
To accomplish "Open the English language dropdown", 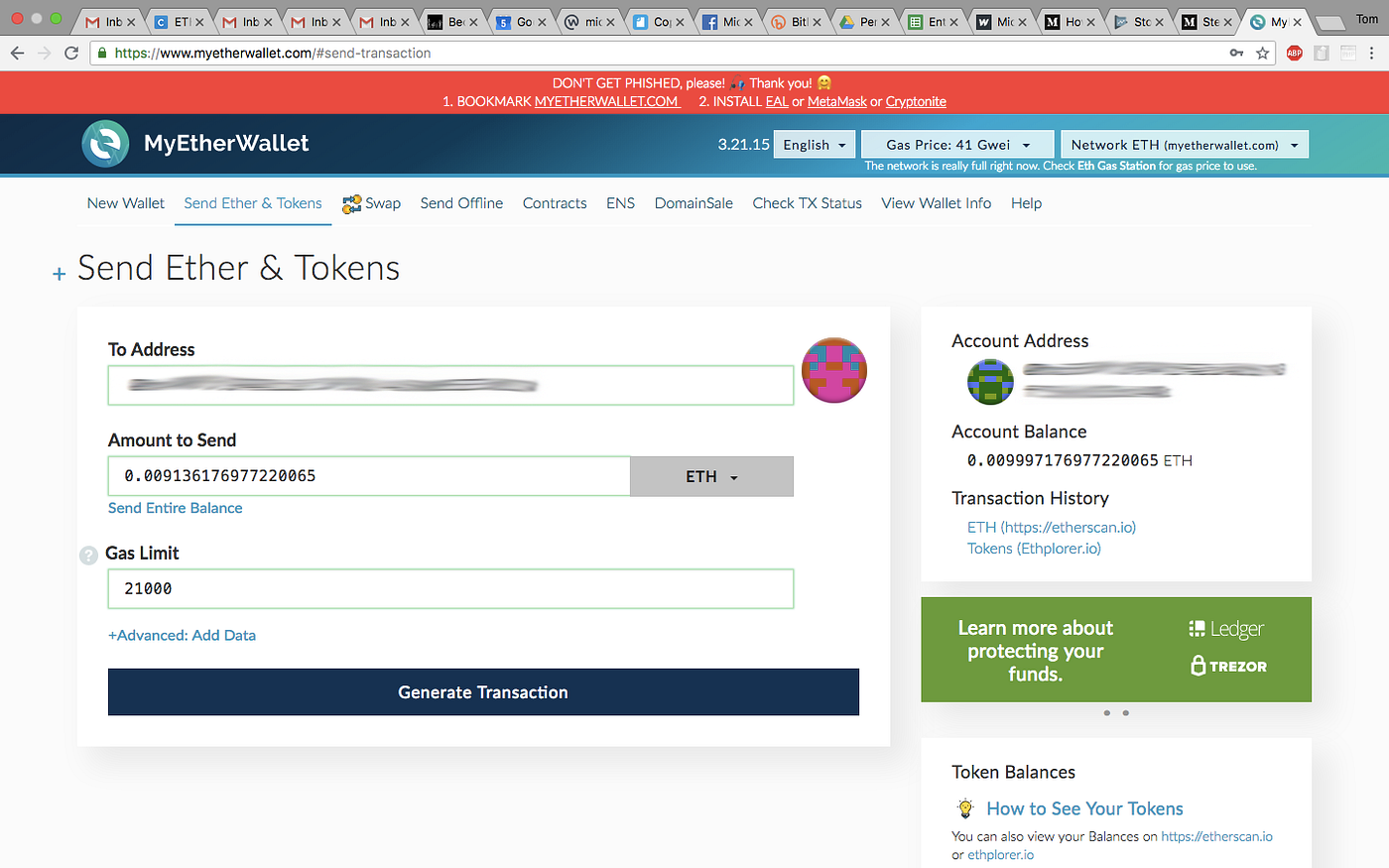I will pyautogui.click(x=815, y=145).
